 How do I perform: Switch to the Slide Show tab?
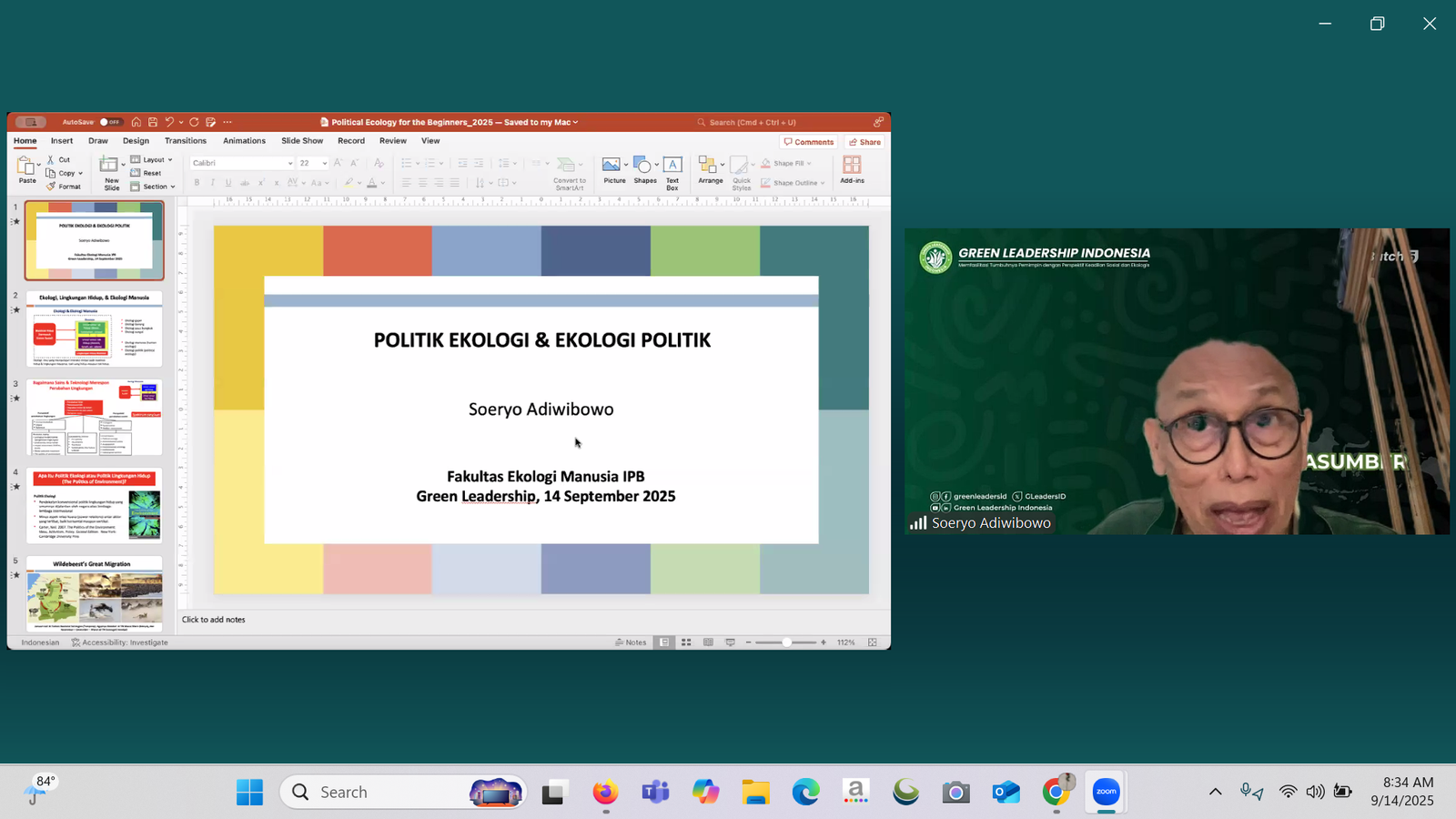point(302,141)
